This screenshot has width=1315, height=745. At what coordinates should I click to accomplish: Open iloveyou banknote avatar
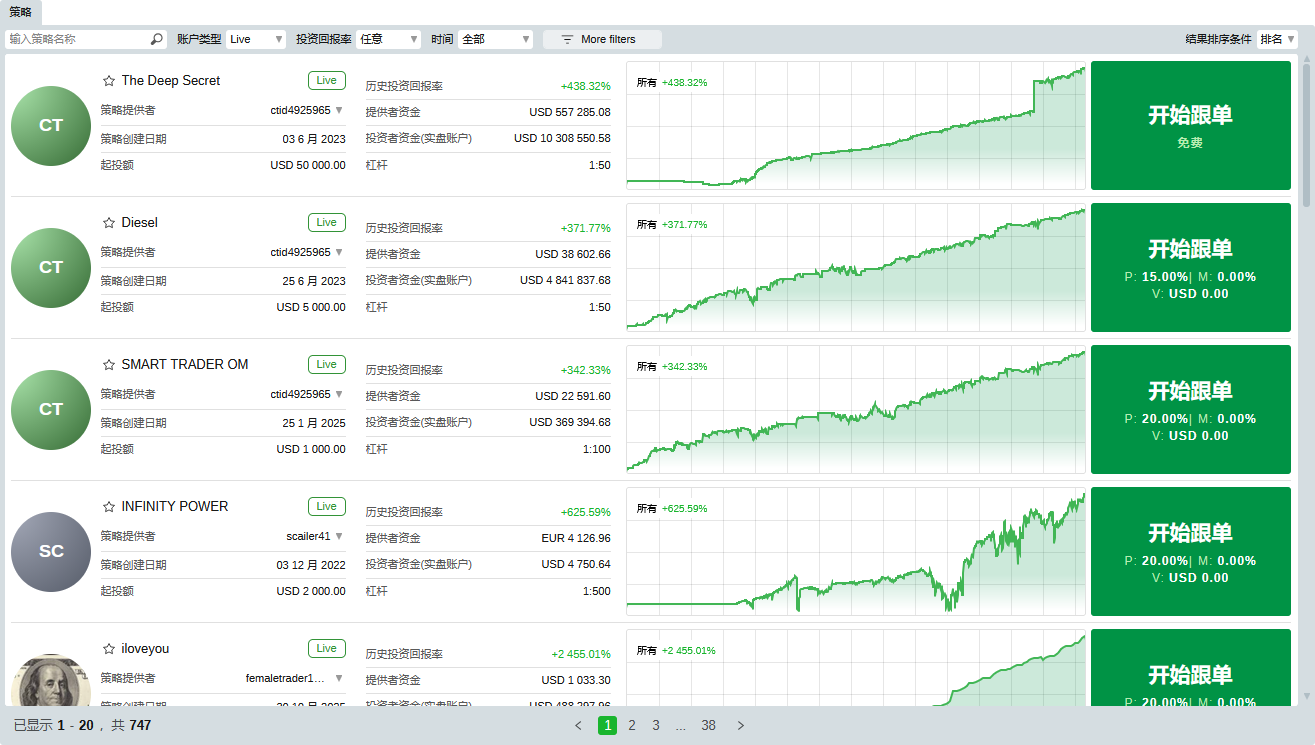pos(51,680)
